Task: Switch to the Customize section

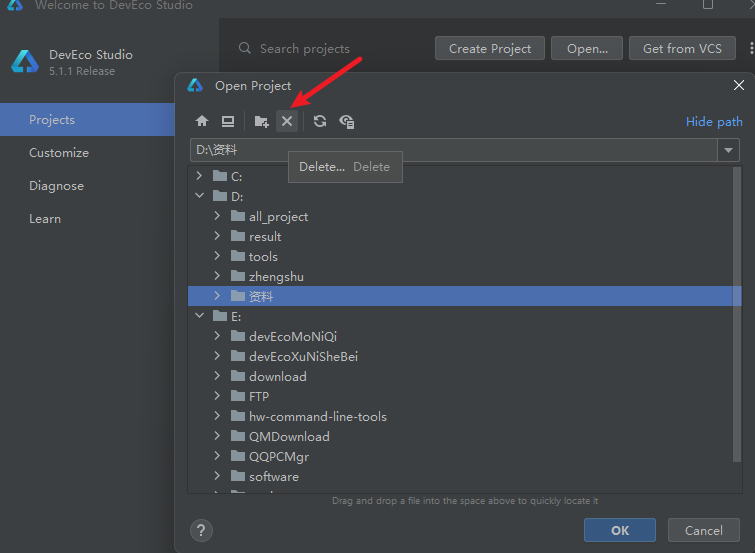Action: 59,153
